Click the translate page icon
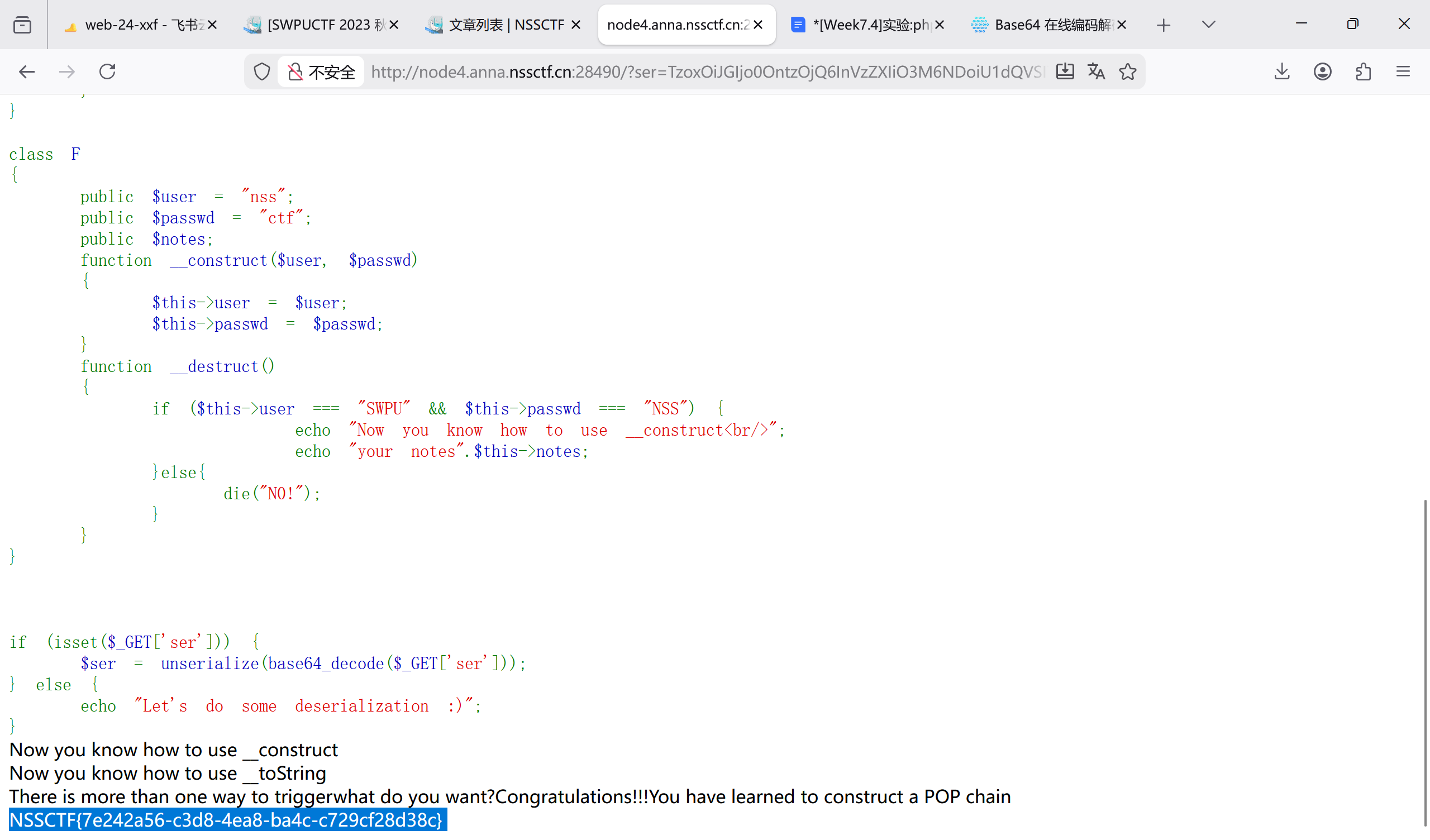Viewport: 1430px width, 840px height. [1096, 71]
